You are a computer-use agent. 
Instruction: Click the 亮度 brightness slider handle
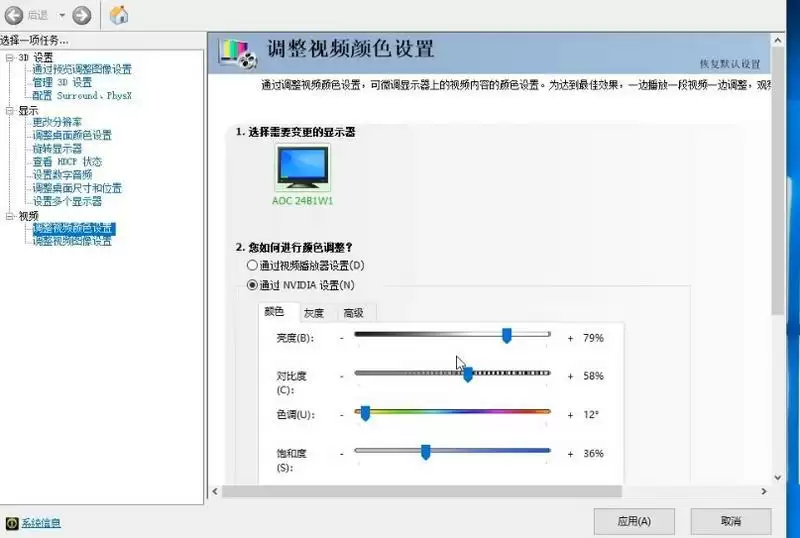tap(507, 335)
